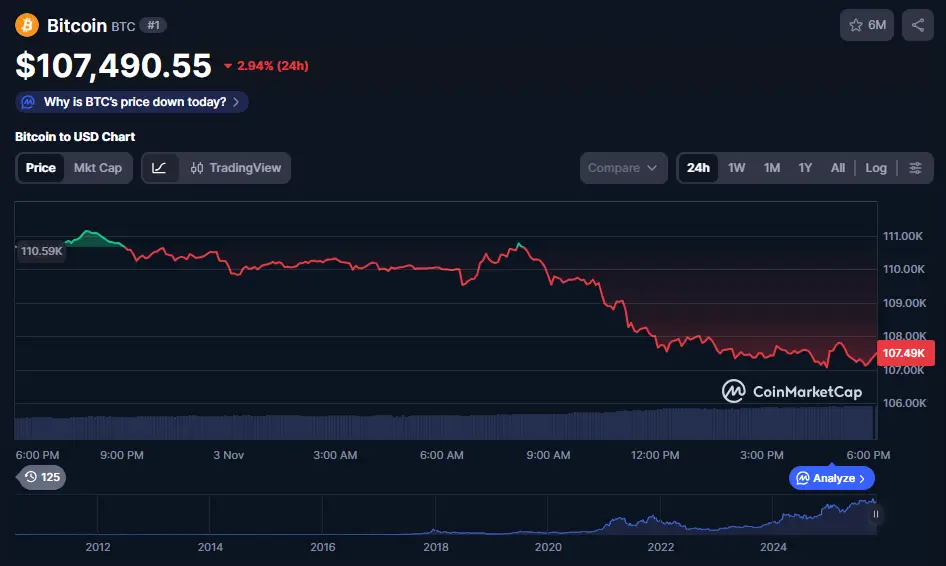Screen dimensions: 946x566
Task: Click the 3 Nov date axis label
Action: (229, 455)
